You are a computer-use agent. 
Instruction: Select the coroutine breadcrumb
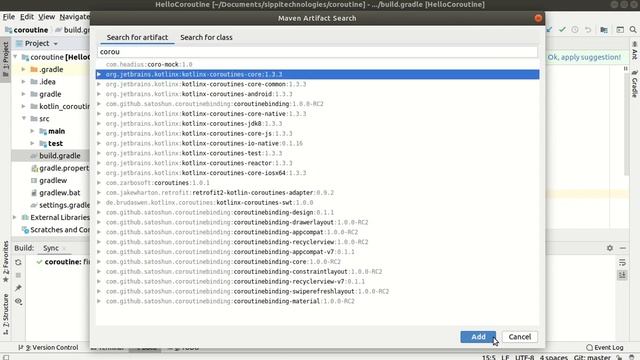pos(27,30)
